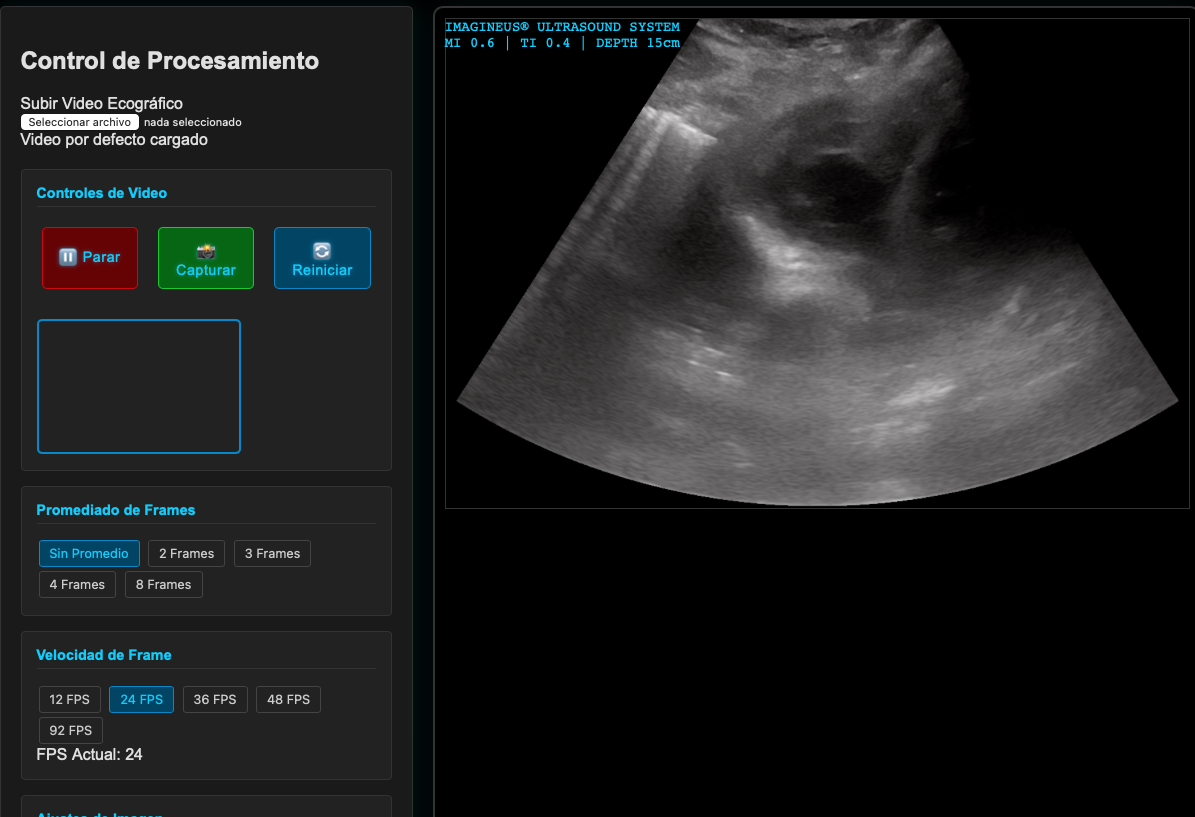Choose 3 Frames averaging
The height and width of the screenshot is (817, 1195).
point(272,554)
